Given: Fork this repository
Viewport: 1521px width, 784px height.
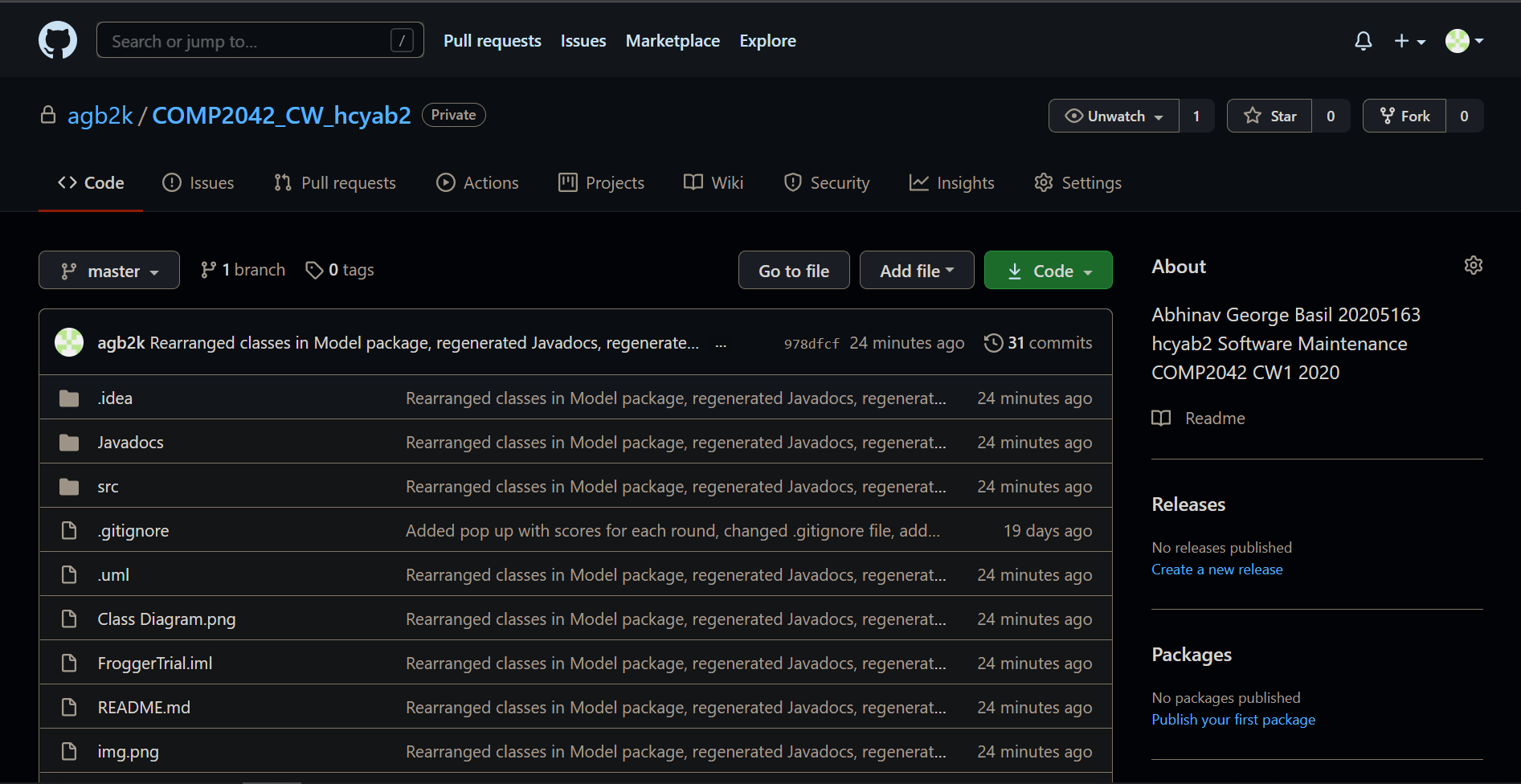Looking at the screenshot, I should tap(1404, 116).
